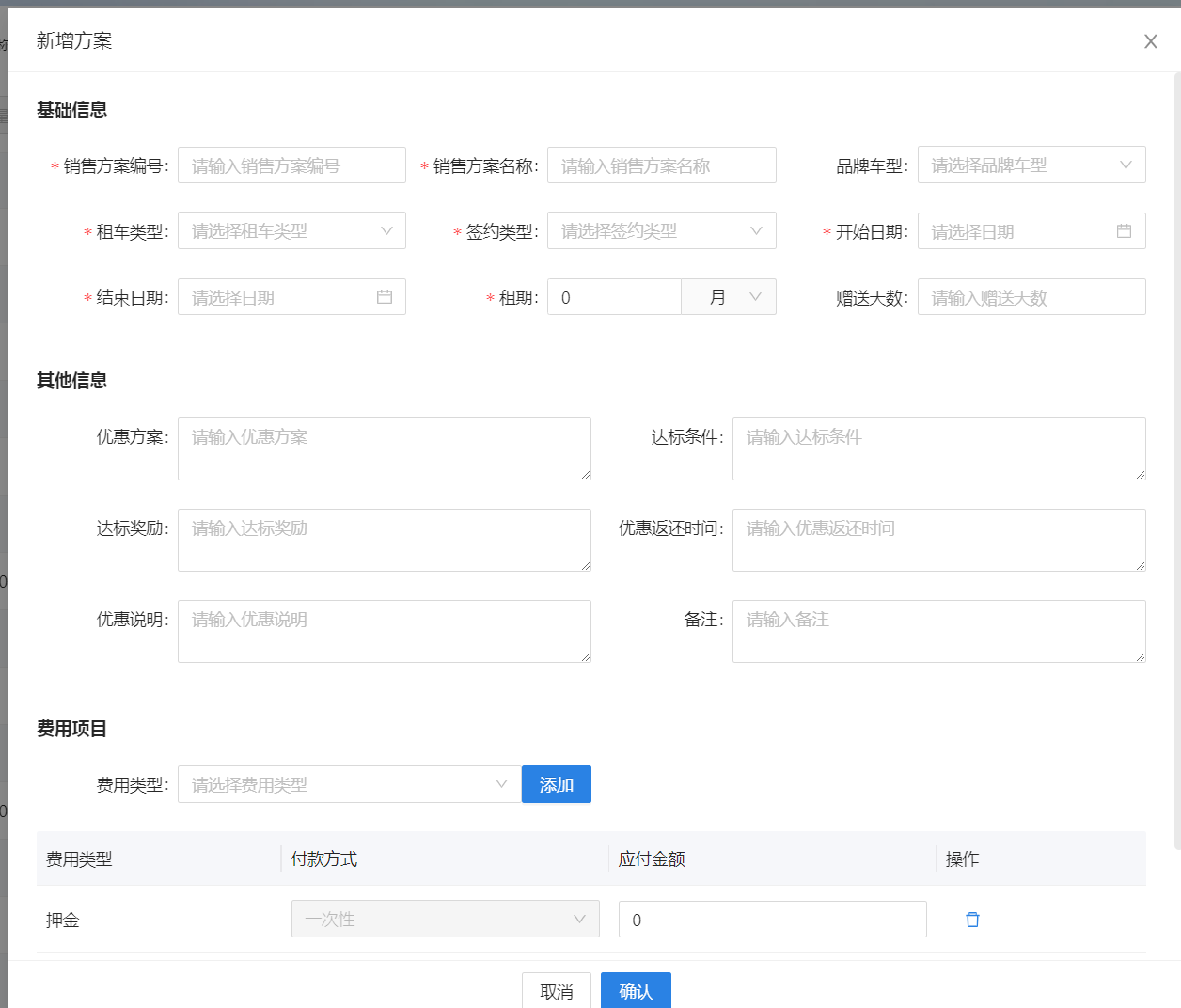
Task: Focus the 达标条件 text area
Action: (x=938, y=449)
